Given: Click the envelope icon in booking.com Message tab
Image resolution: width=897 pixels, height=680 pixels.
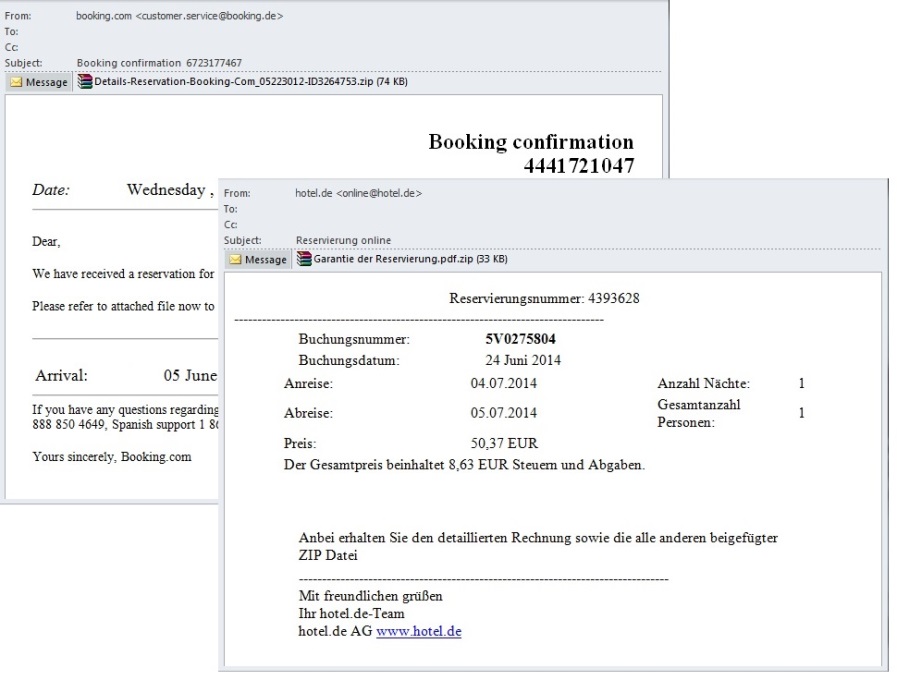Looking at the screenshot, I should point(16,82).
